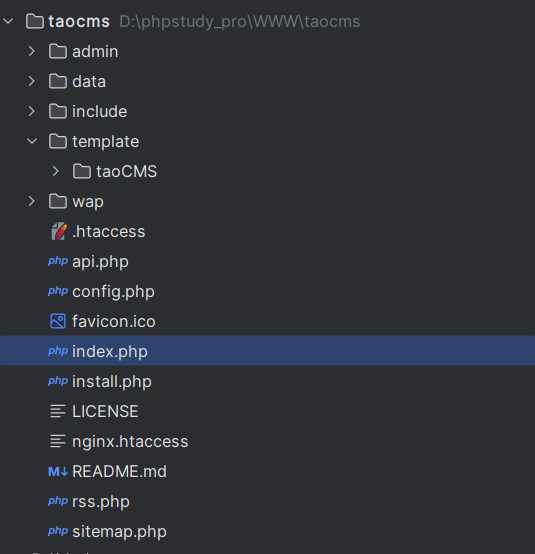This screenshot has height=554, width=535.
Task: Select the taocms project root name
Action: (79, 22)
